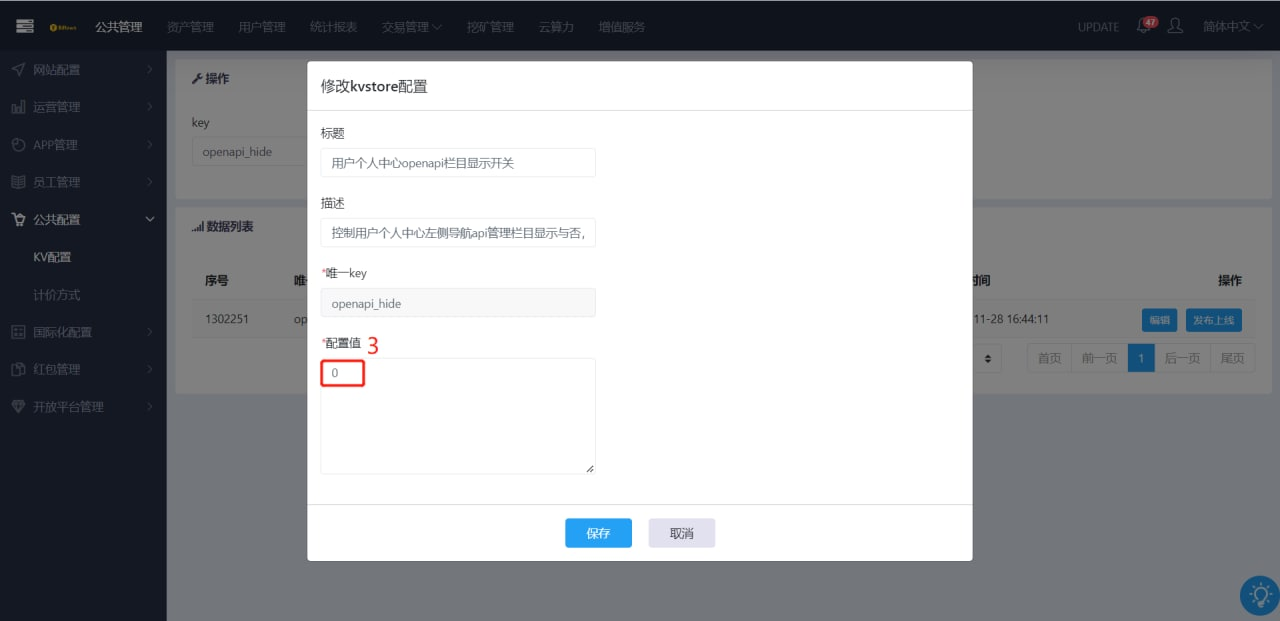Expand the 国际化配置 sidebar section

tap(83, 332)
